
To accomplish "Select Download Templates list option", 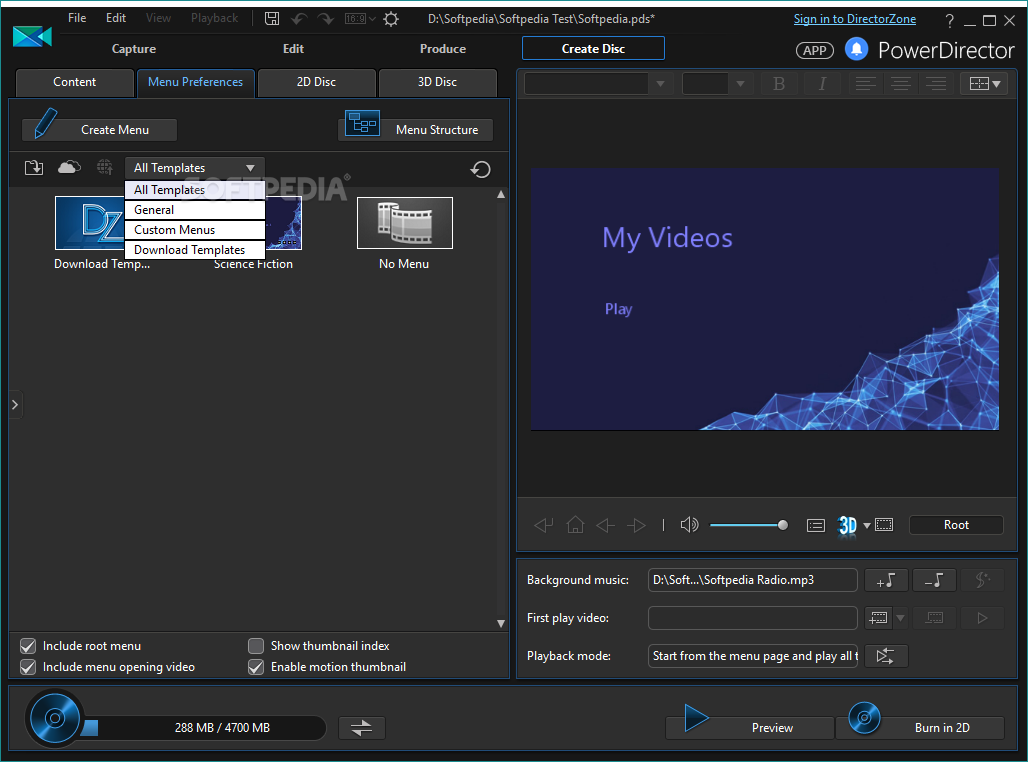I will (x=195, y=250).
